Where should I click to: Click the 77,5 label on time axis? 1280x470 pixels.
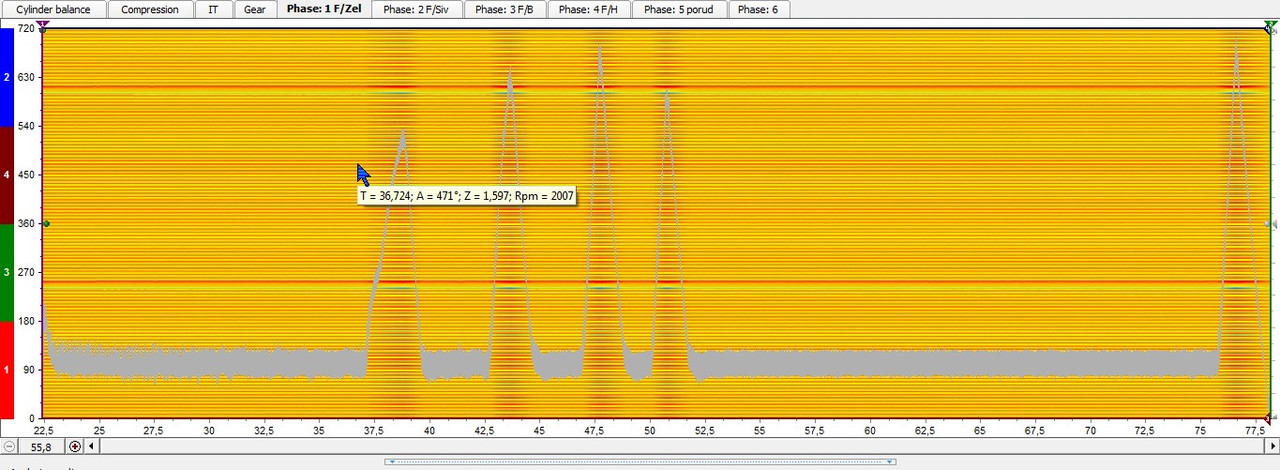point(1256,430)
